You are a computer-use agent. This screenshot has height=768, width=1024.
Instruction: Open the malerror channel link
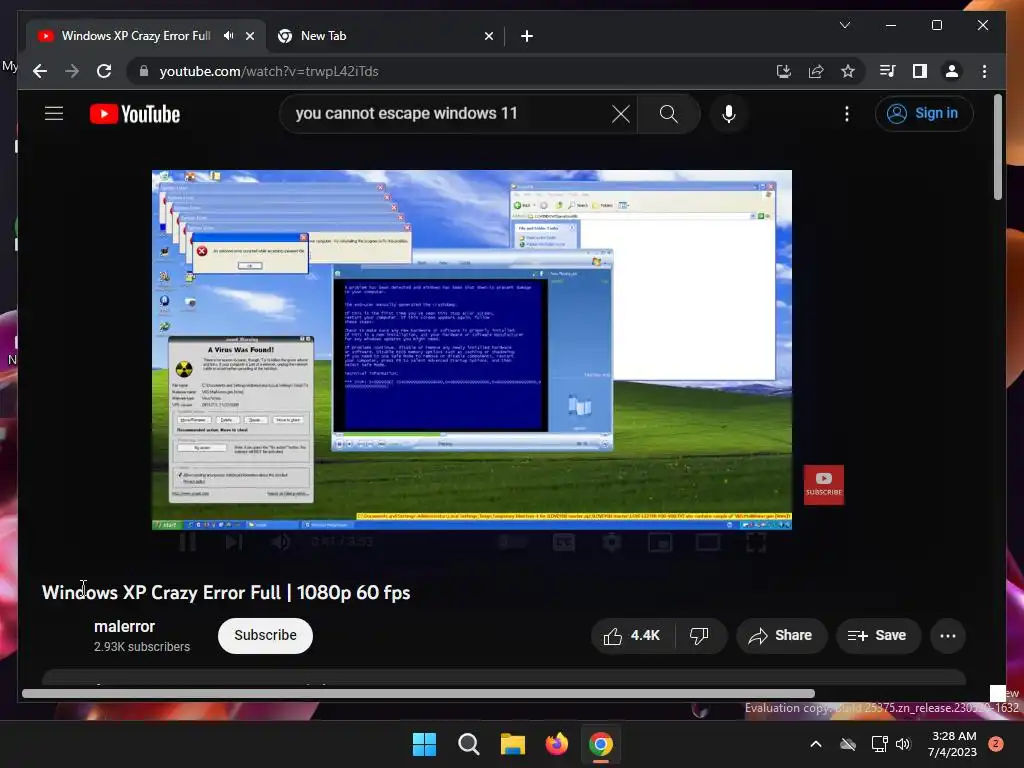click(124, 626)
